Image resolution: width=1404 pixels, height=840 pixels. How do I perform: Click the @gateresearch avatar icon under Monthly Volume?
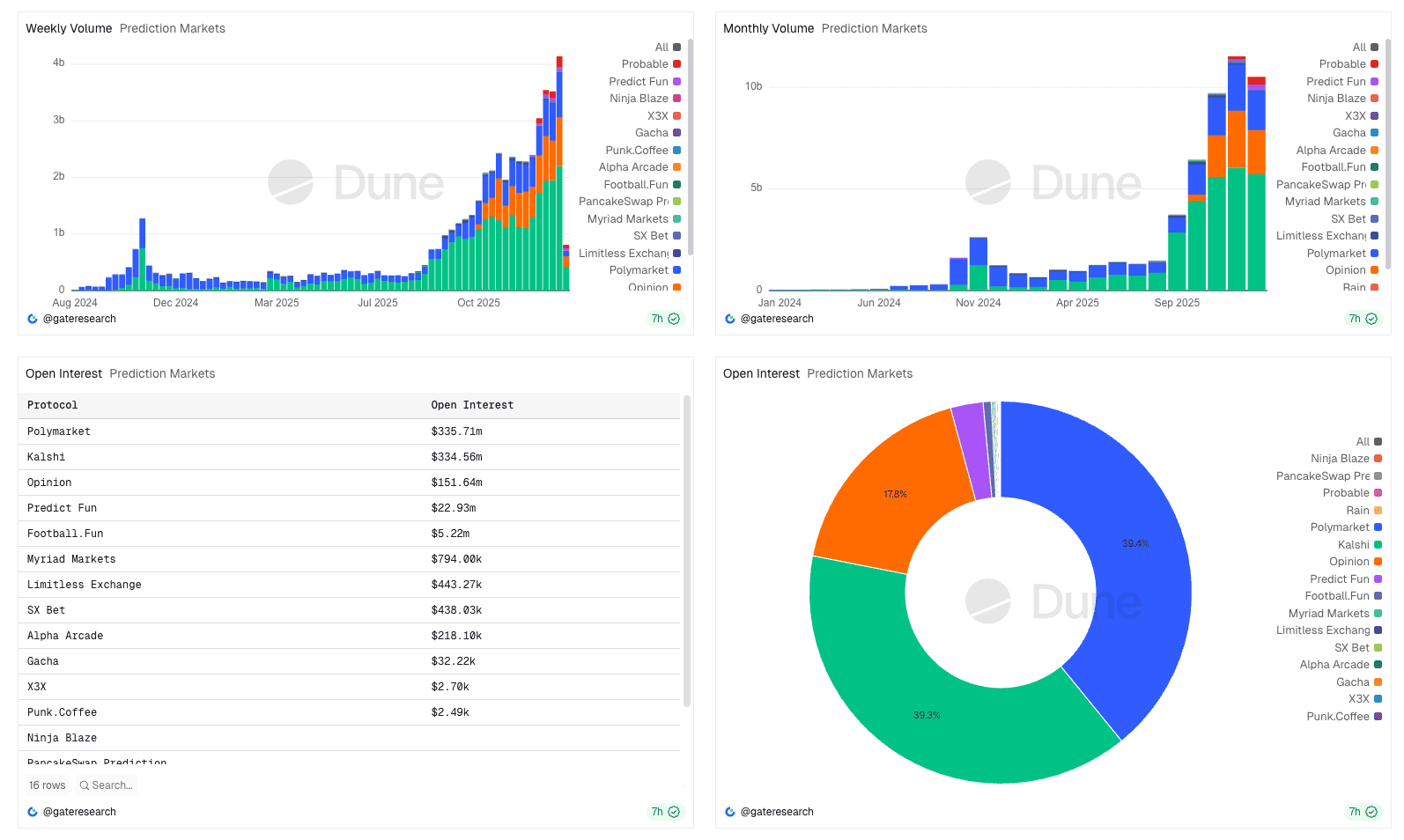tap(730, 319)
